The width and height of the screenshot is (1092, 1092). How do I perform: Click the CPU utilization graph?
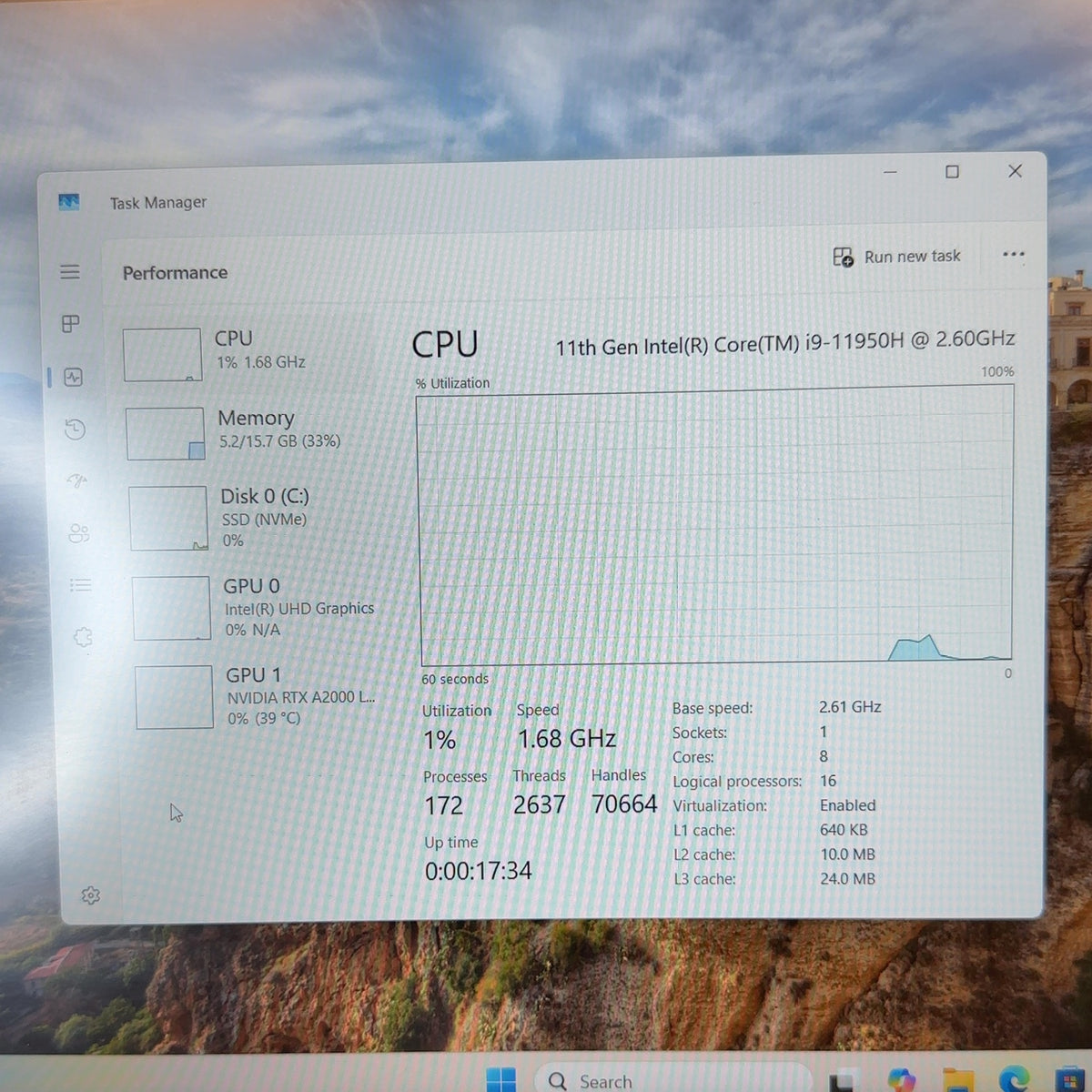[x=715, y=526]
